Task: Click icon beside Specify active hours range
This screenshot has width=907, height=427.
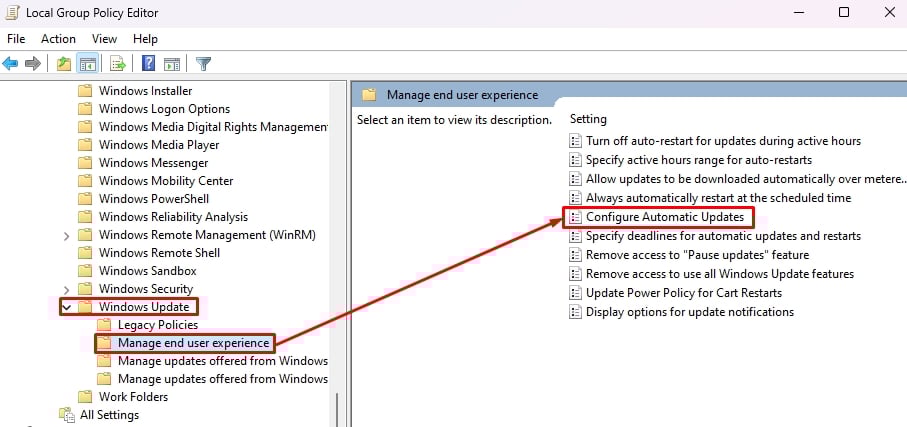Action: point(575,160)
